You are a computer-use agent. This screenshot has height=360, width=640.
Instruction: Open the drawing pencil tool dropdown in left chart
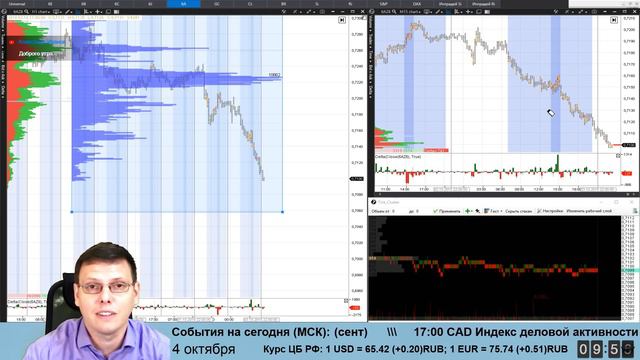tap(69, 11)
